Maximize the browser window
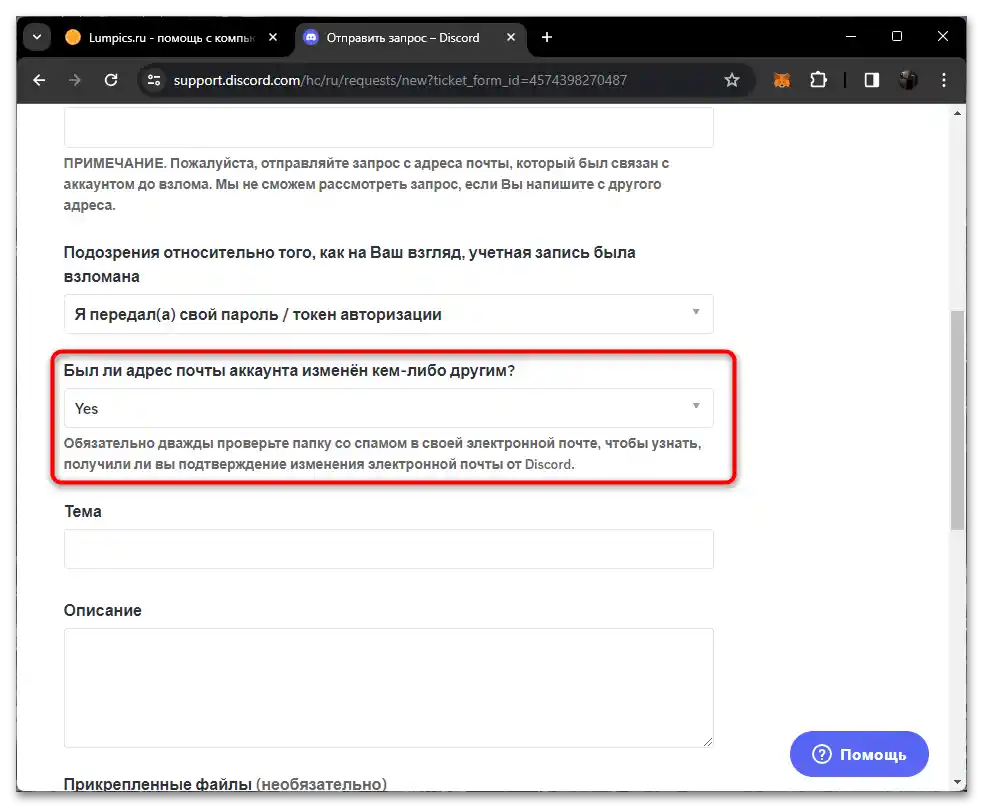This screenshot has height=808, width=983. tap(897, 37)
